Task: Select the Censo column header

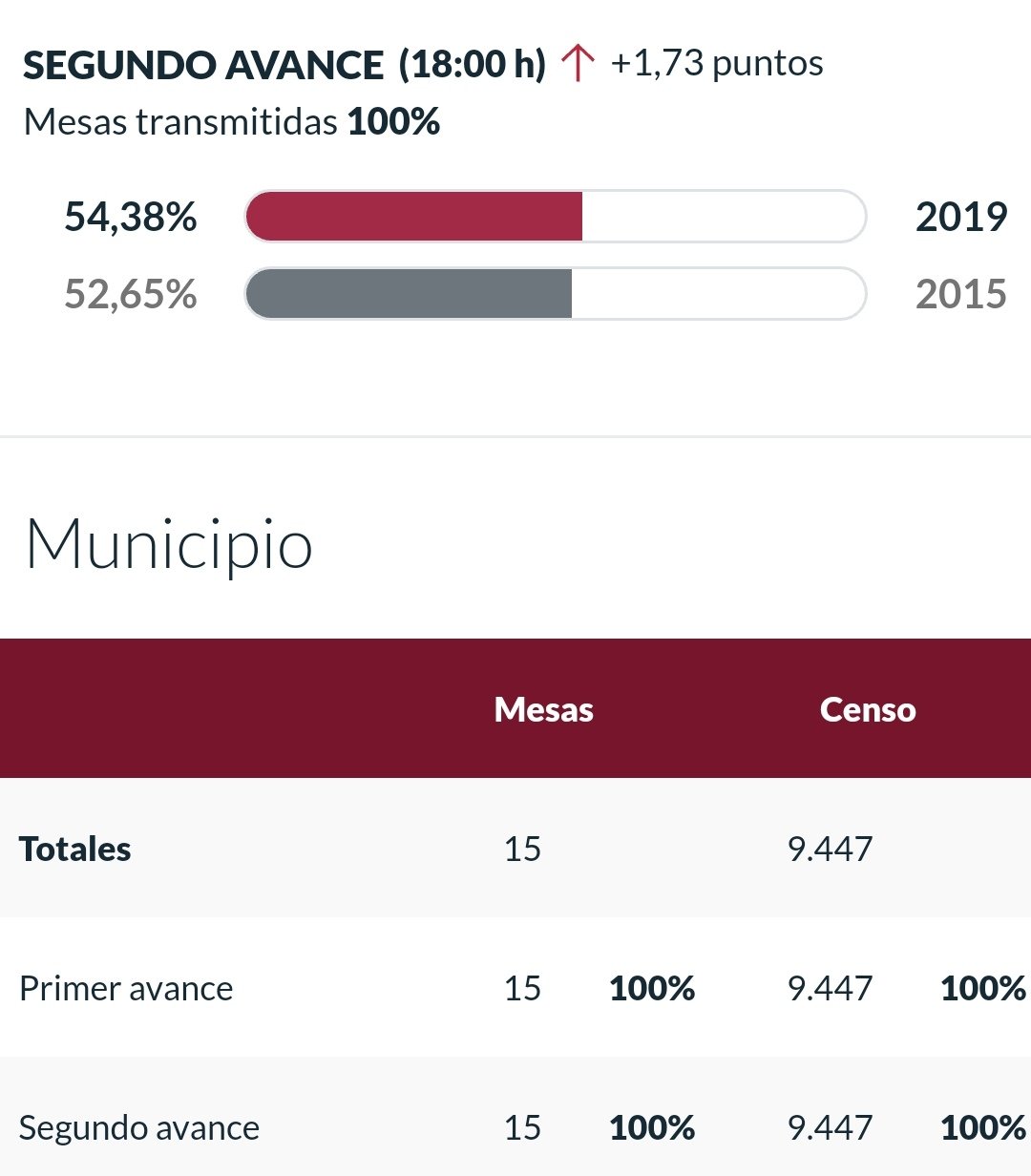Action: tap(868, 709)
